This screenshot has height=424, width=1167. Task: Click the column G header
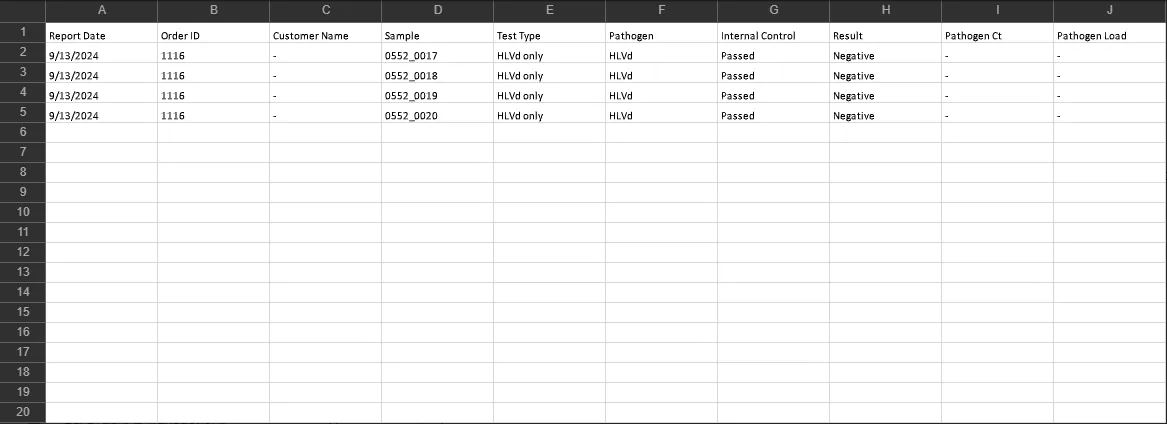click(773, 11)
